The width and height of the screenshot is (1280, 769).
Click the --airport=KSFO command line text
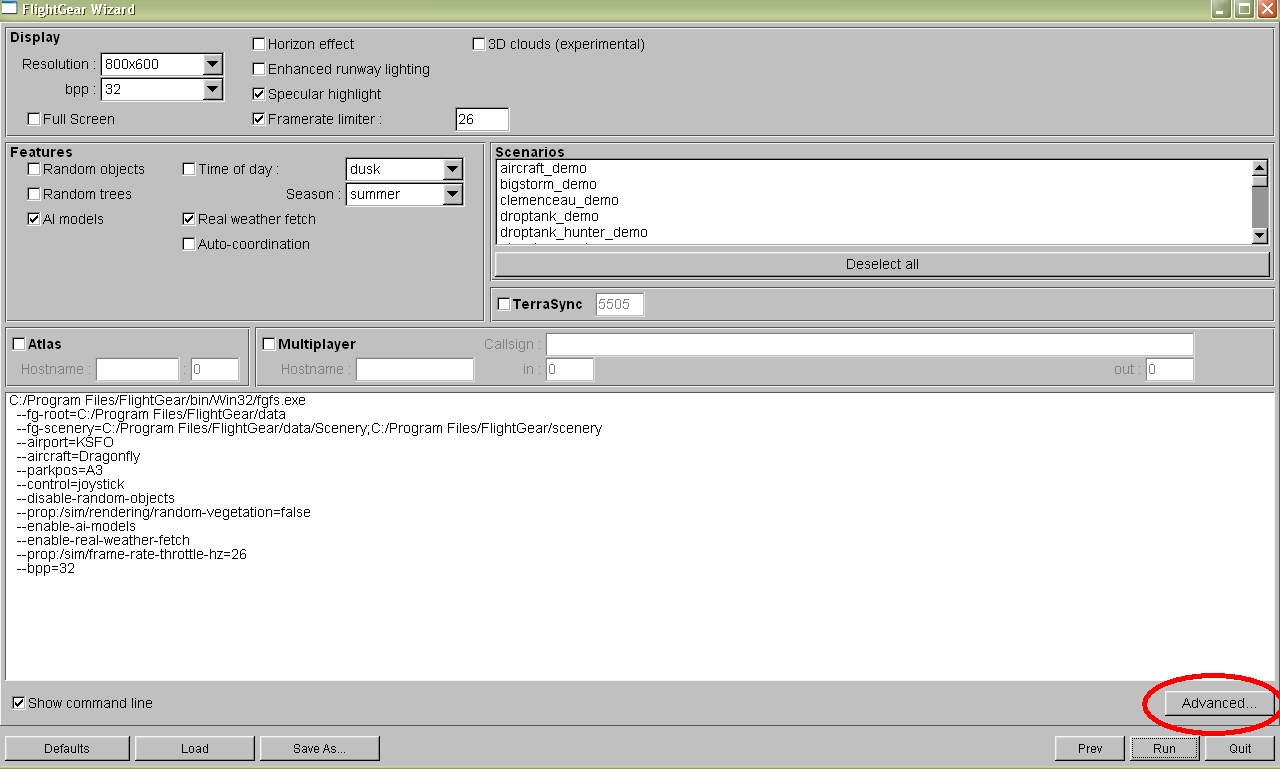pyautogui.click(x=65, y=442)
